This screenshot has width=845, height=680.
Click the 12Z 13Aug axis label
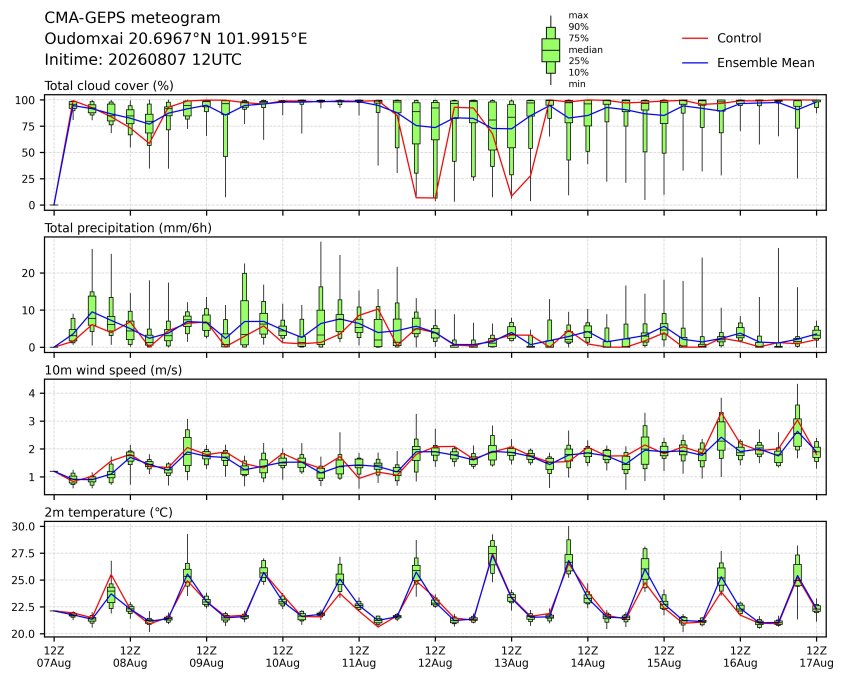click(x=511, y=656)
